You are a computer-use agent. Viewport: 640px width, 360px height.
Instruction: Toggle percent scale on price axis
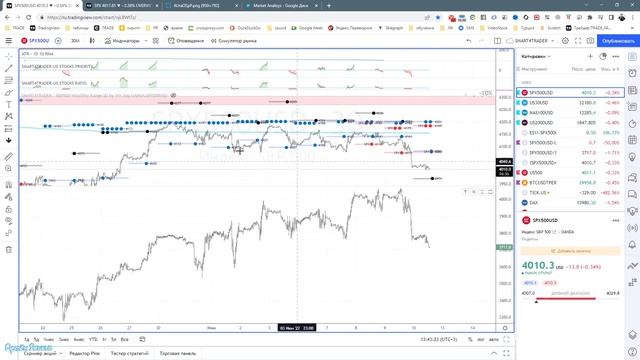coord(470,339)
